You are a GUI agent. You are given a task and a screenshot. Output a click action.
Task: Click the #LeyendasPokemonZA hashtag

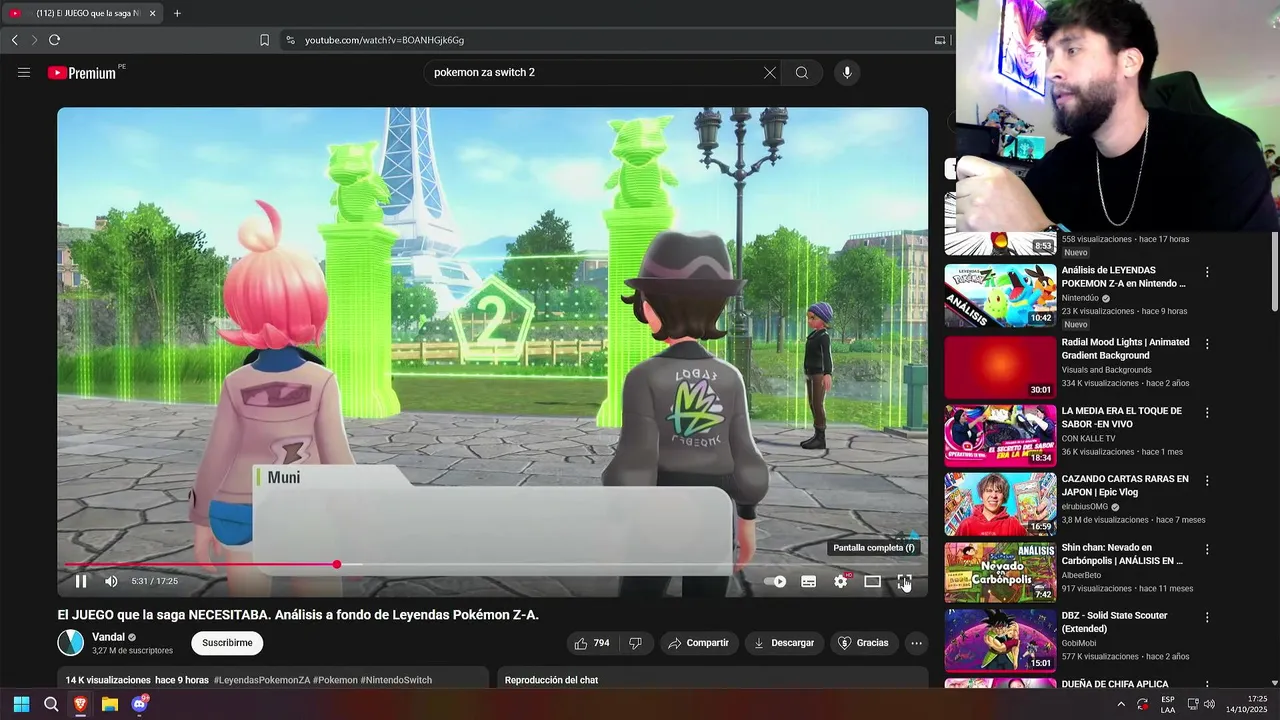click(x=261, y=680)
